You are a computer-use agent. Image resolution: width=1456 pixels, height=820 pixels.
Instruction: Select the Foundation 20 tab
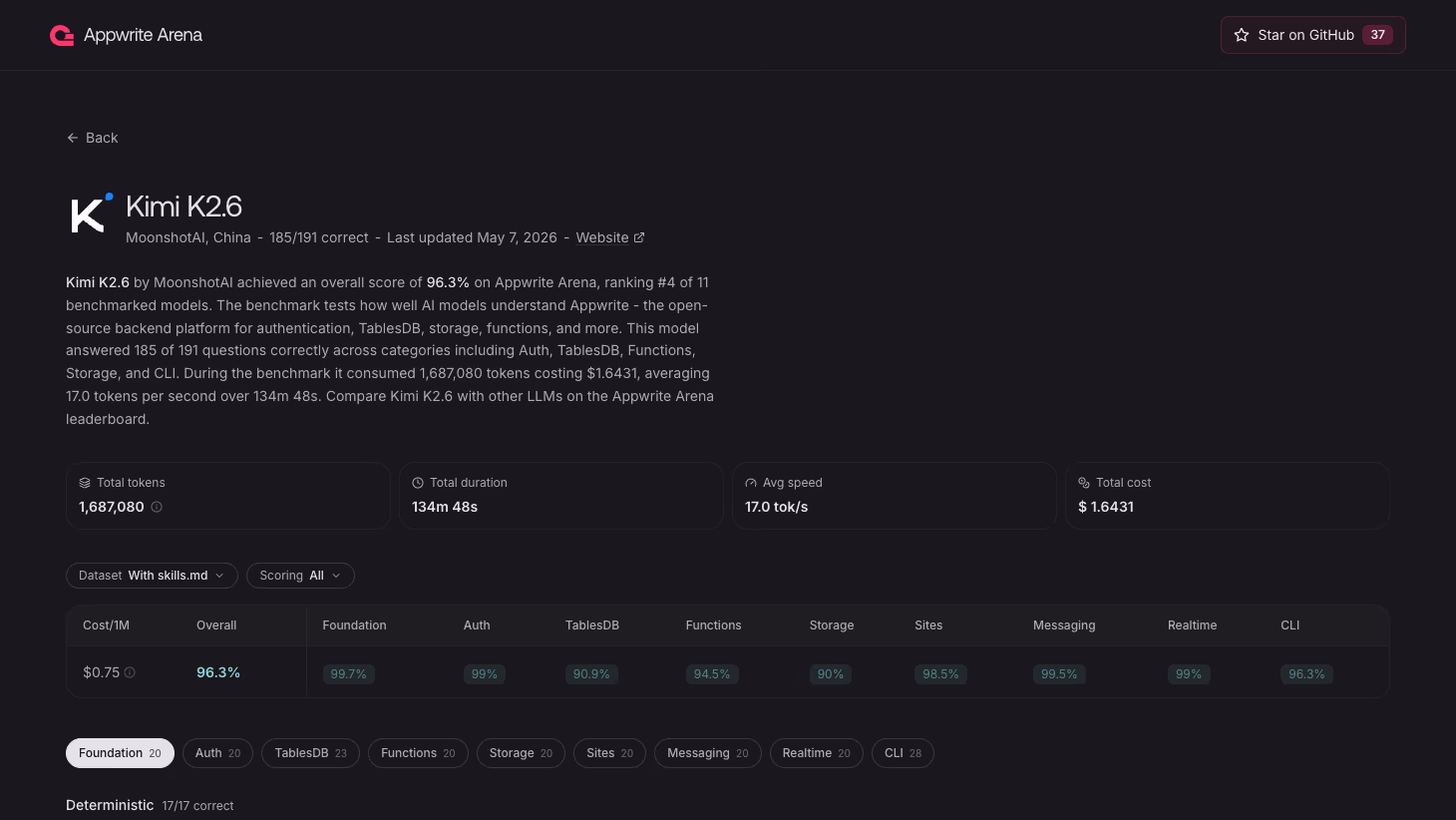point(120,753)
